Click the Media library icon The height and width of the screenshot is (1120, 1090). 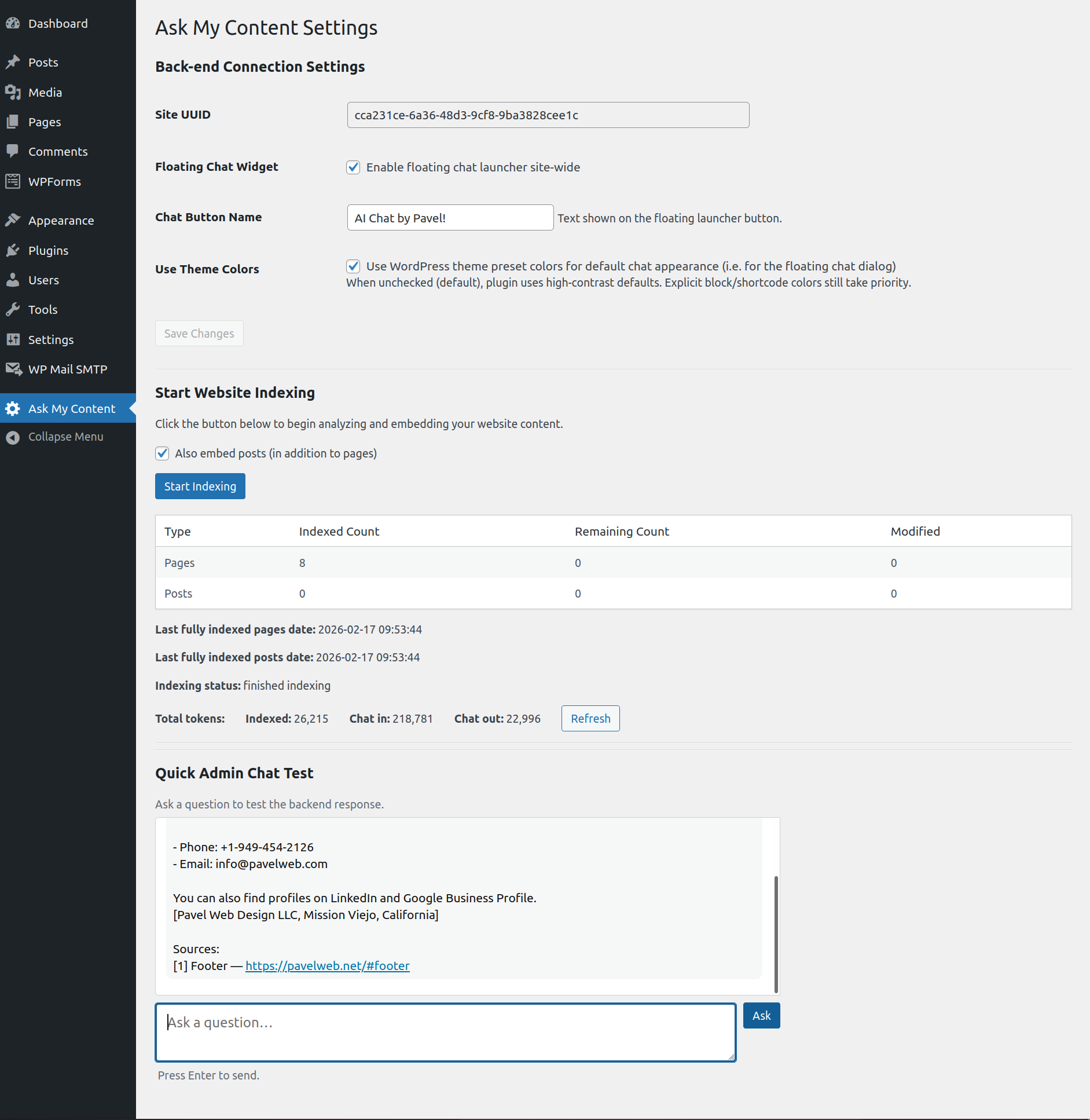pyautogui.click(x=13, y=93)
